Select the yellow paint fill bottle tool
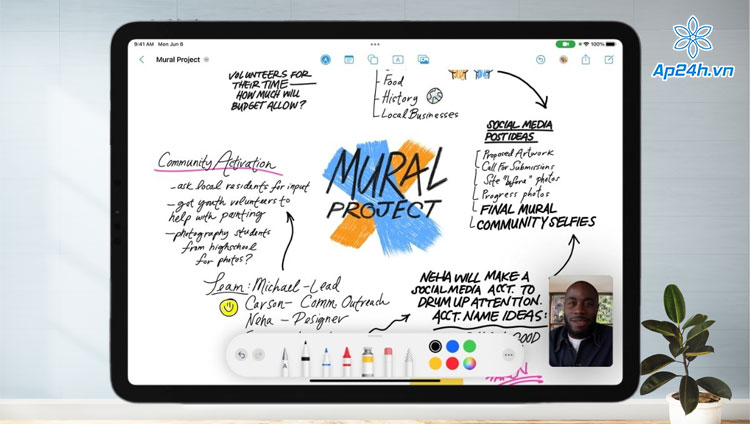The height and width of the screenshot is (424, 750). 367,362
